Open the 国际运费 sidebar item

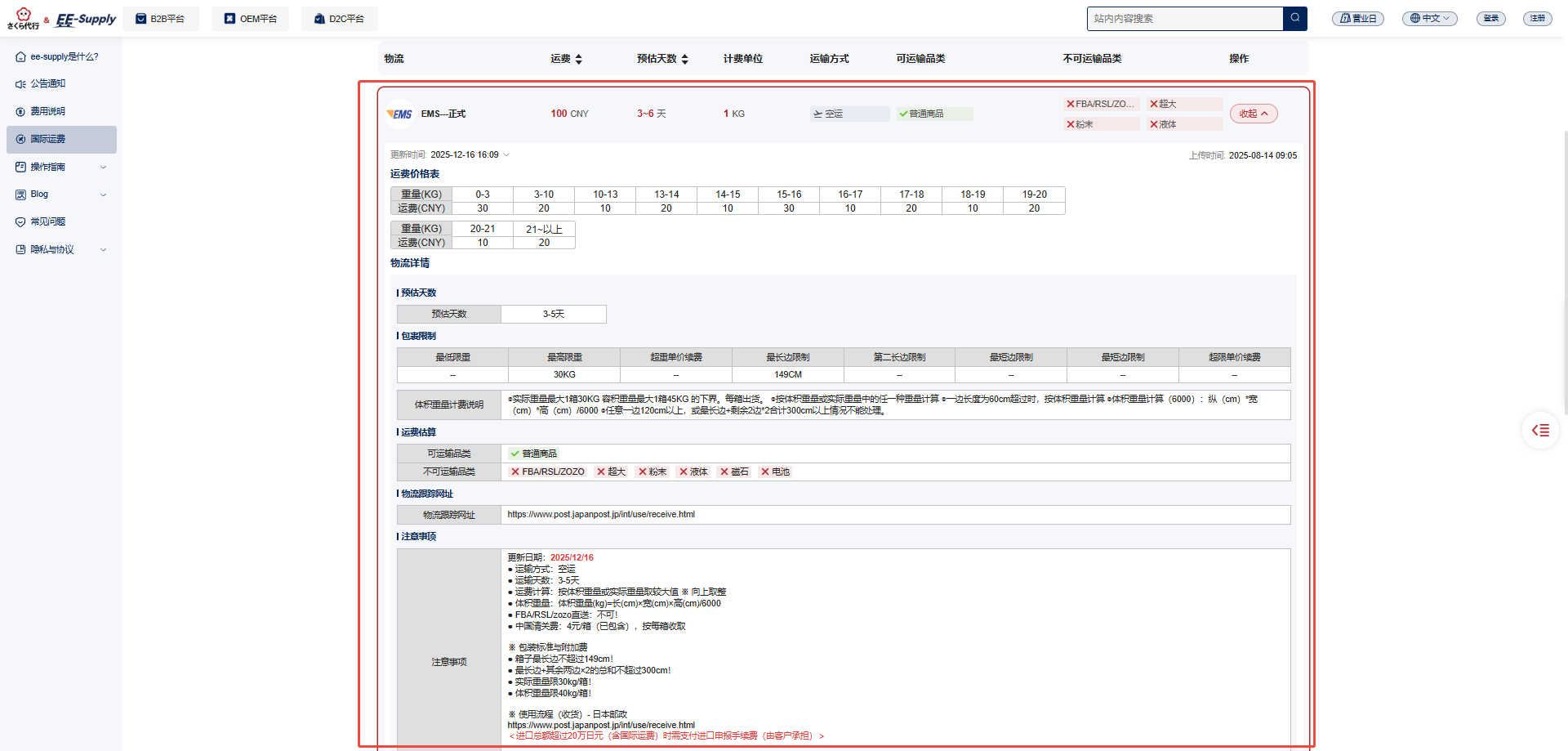click(61, 139)
